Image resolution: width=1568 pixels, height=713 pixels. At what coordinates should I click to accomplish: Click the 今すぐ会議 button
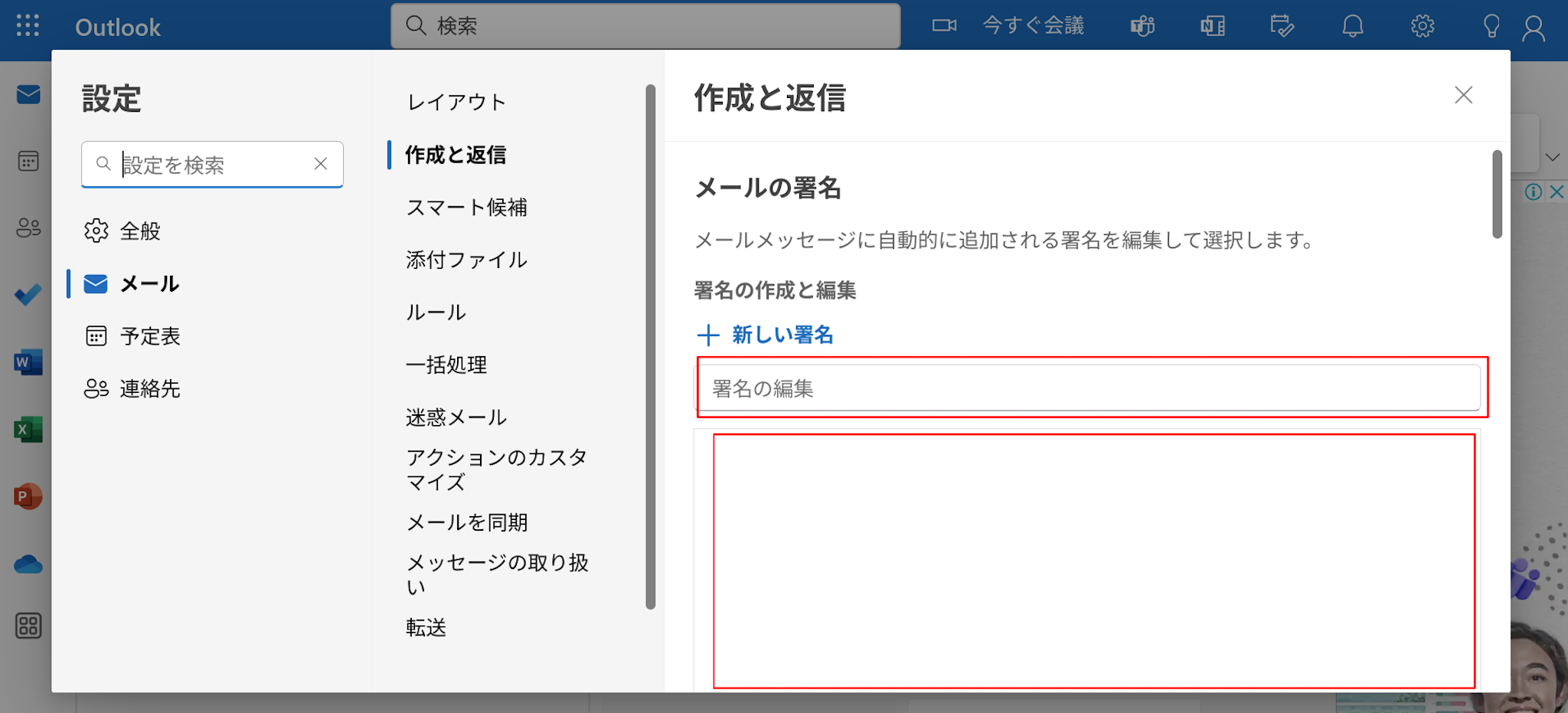[1033, 26]
